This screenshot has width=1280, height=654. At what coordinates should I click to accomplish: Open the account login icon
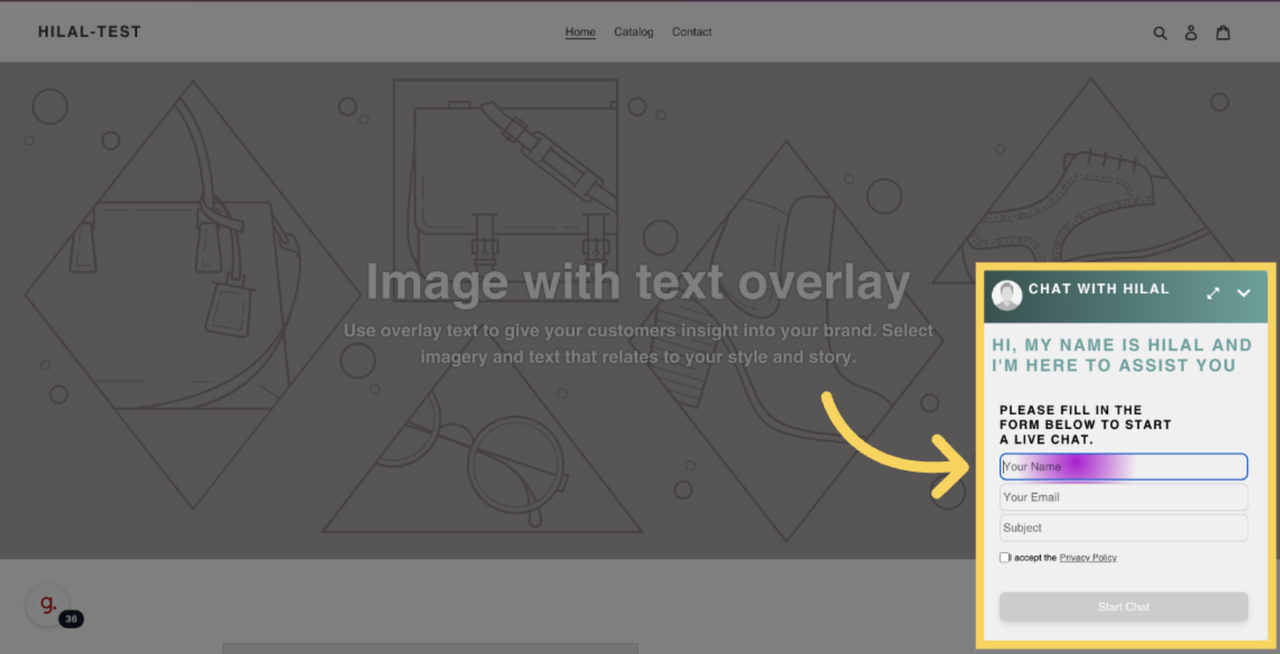click(1191, 33)
